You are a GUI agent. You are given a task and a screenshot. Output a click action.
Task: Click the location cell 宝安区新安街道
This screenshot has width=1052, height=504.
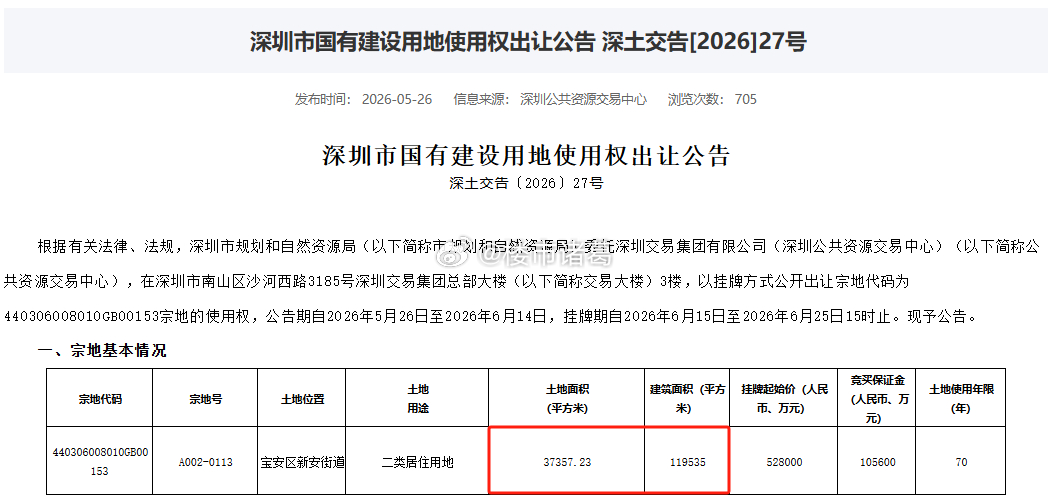[x=302, y=462]
